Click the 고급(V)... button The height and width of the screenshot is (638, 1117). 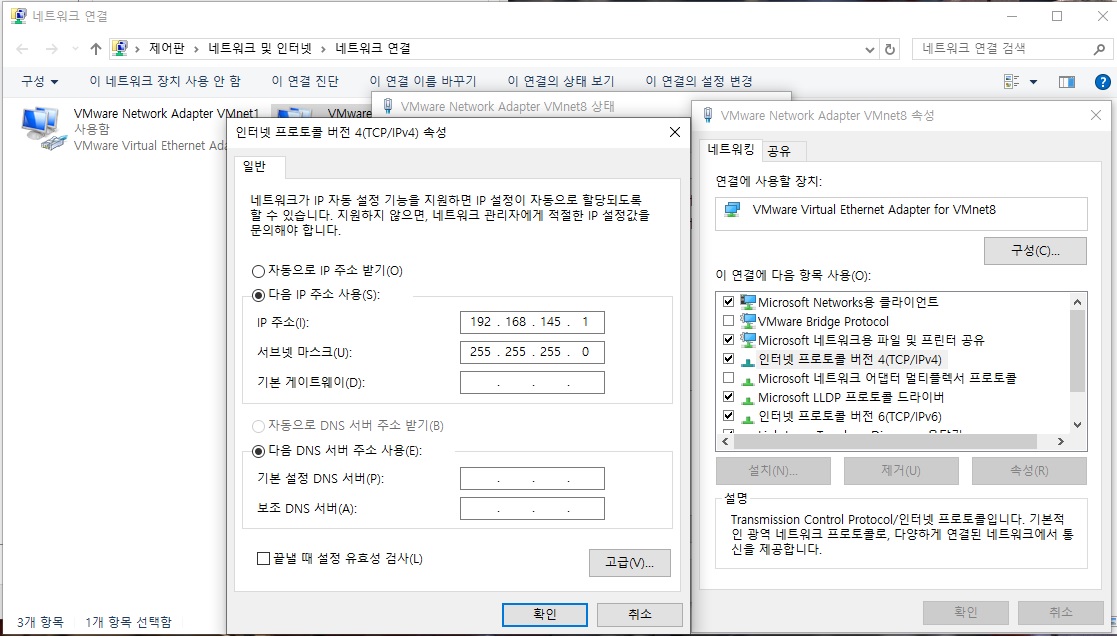point(630,563)
